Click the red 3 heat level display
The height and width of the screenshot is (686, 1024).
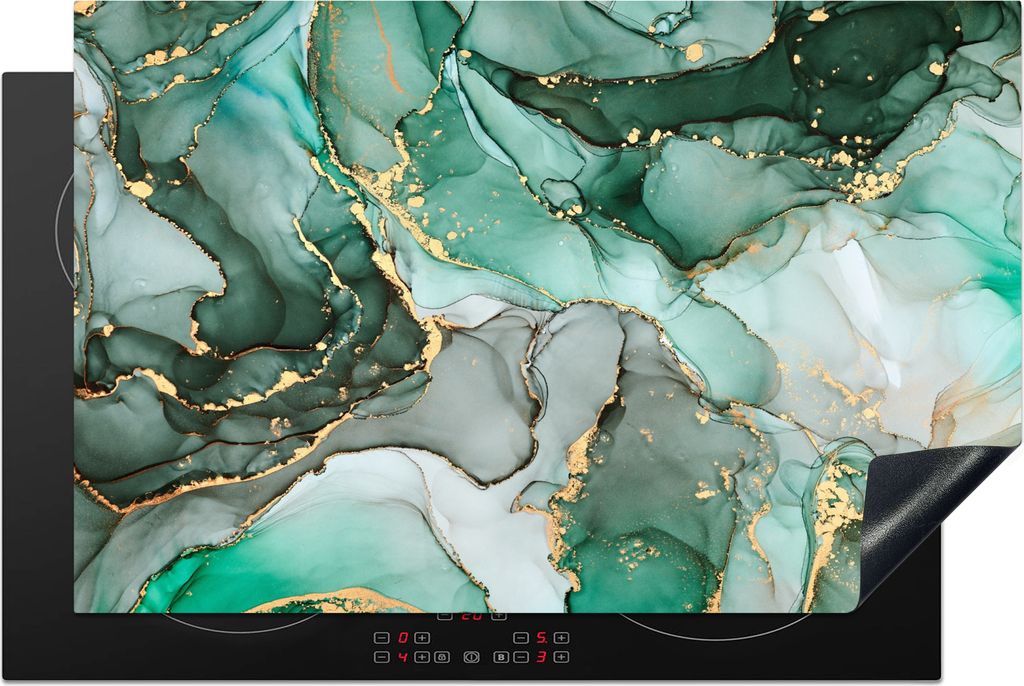click(541, 657)
